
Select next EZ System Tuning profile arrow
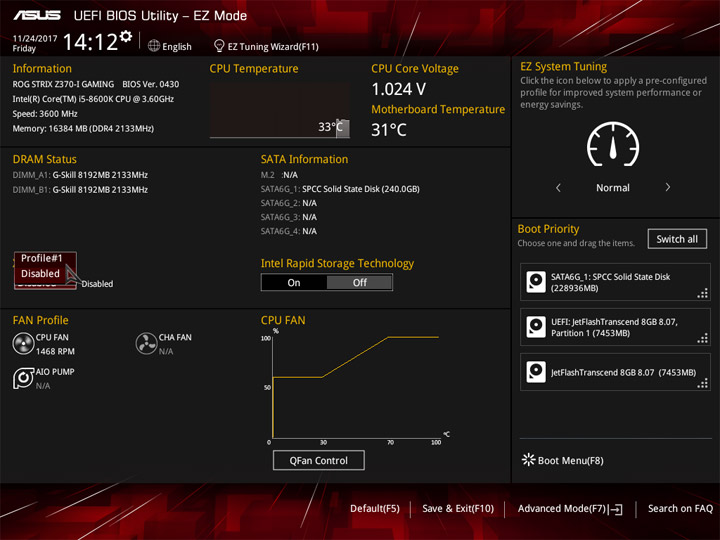pyautogui.click(x=668, y=187)
